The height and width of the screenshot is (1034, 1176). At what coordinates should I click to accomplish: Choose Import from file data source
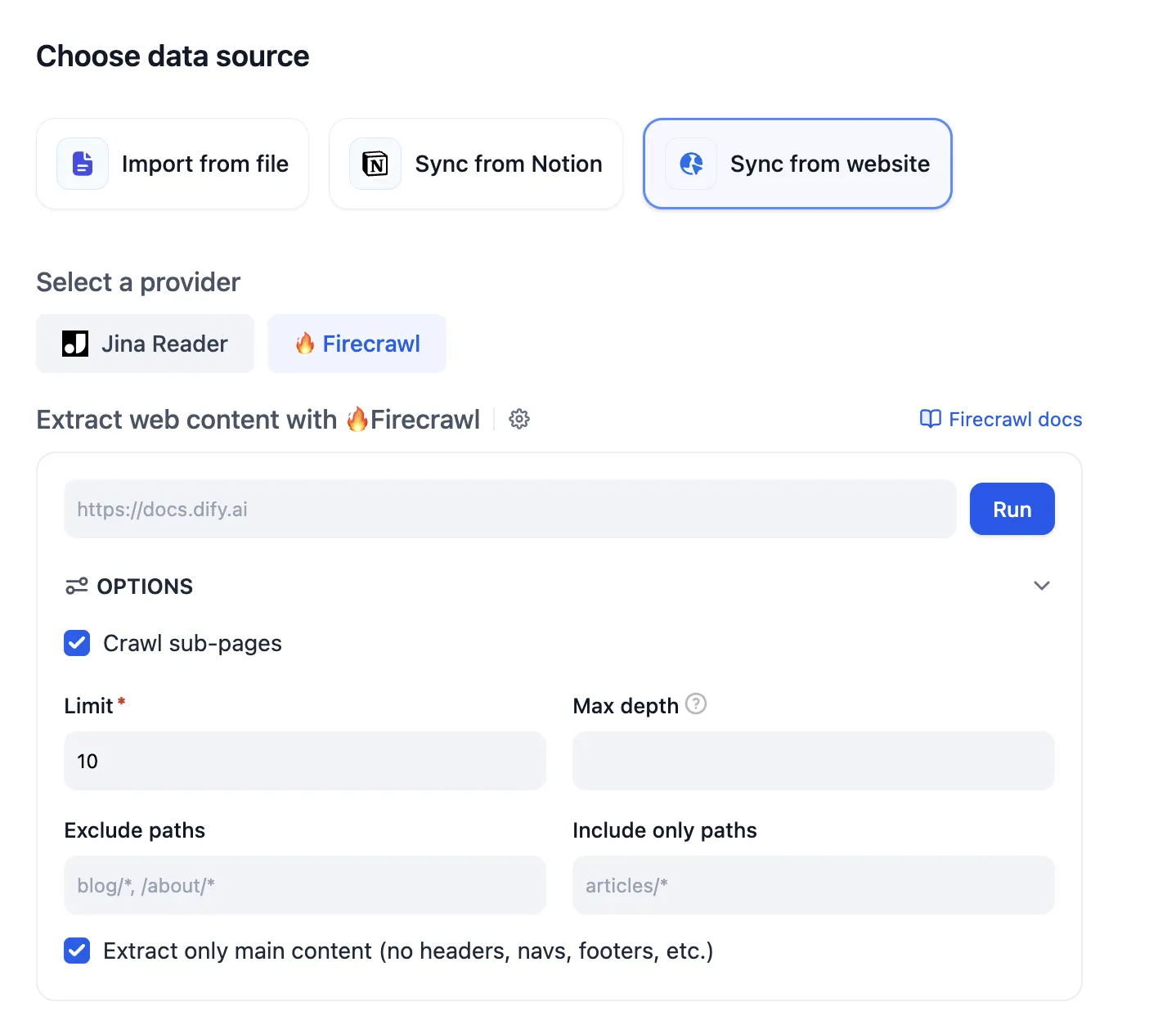(x=173, y=164)
